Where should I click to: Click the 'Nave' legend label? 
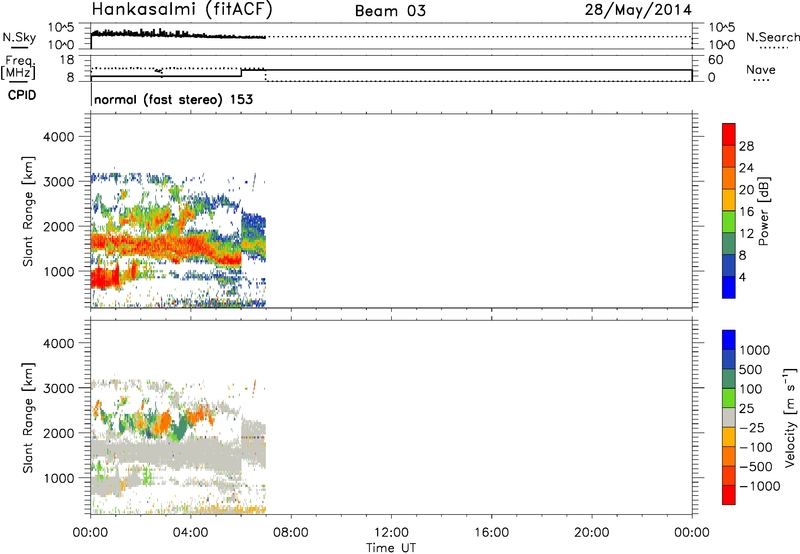(761, 69)
